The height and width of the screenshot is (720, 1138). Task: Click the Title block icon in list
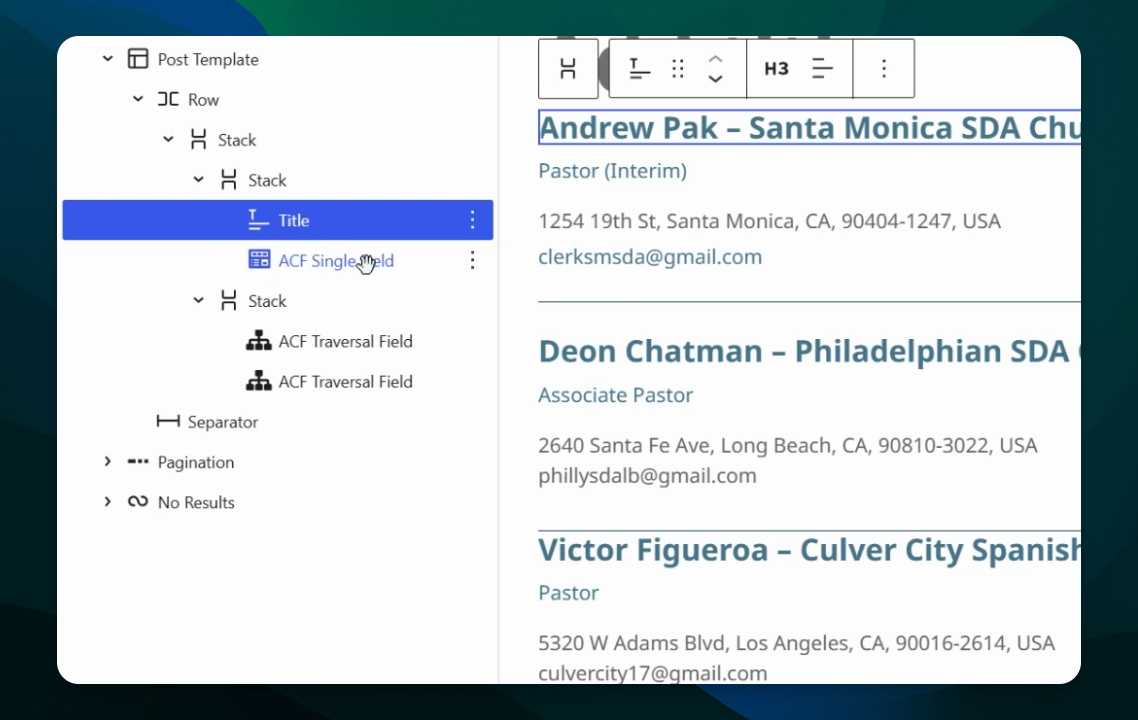(258, 220)
